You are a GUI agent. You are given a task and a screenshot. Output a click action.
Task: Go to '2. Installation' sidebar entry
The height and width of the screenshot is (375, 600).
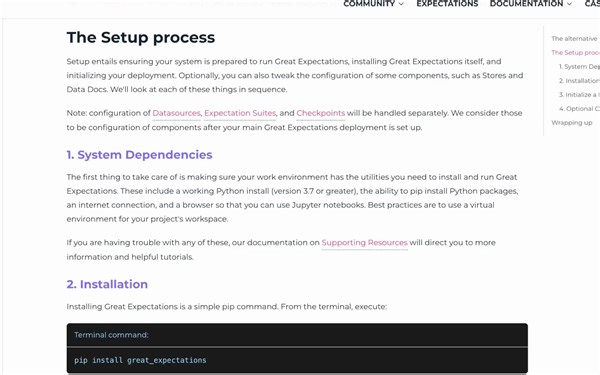[x=579, y=81]
